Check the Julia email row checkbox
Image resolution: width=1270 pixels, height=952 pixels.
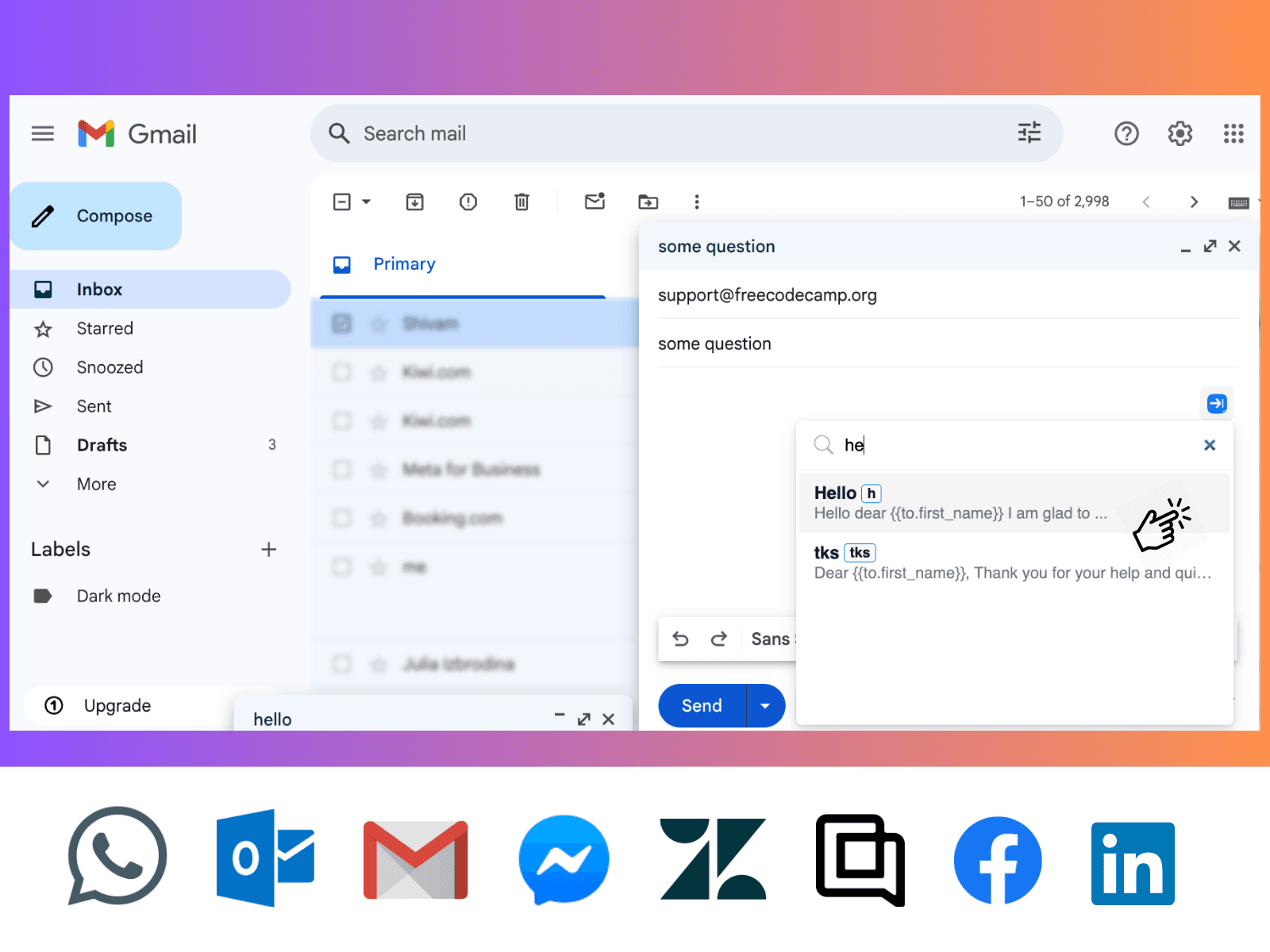click(342, 664)
